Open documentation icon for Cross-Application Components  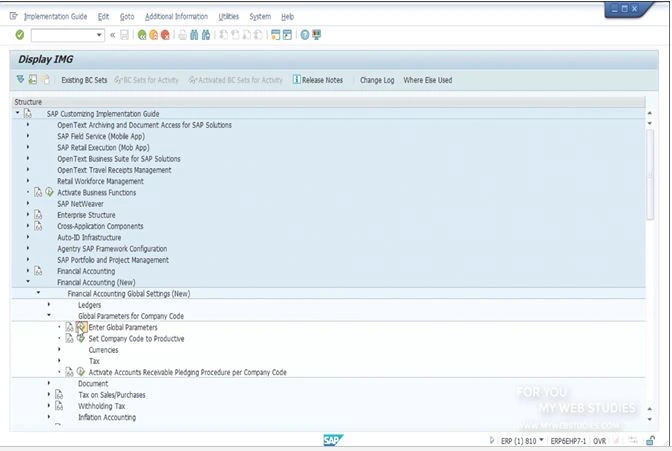coord(38,226)
